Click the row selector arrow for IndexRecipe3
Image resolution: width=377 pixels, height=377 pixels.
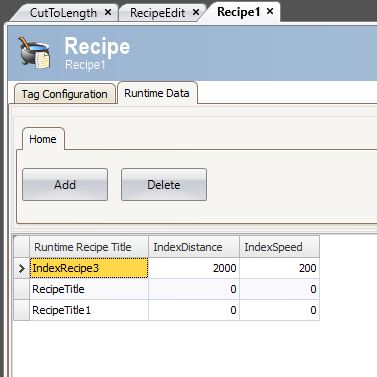point(22,268)
